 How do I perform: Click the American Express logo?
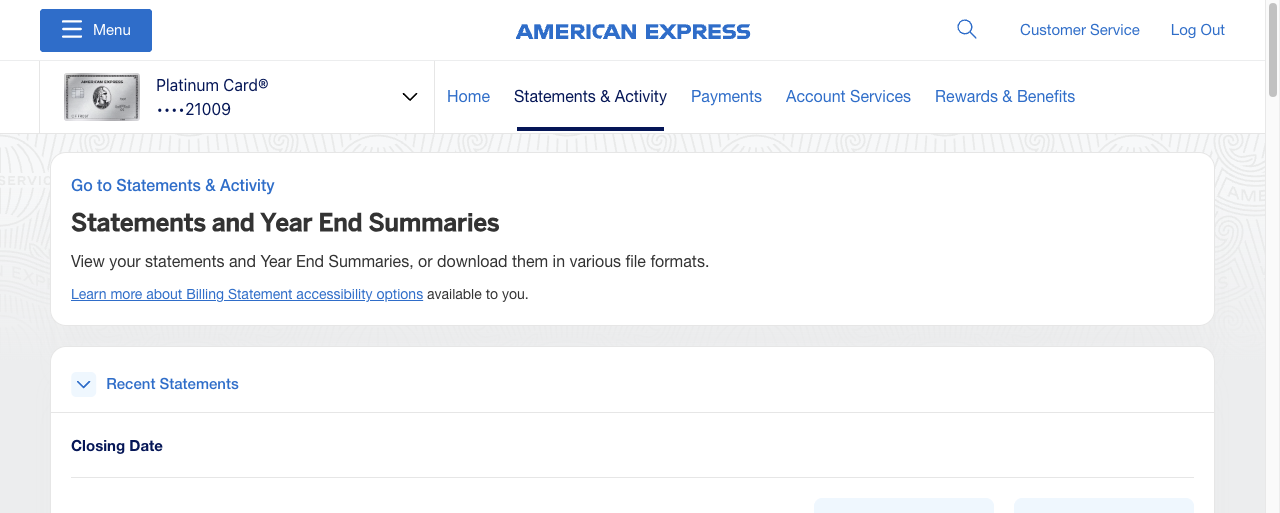(x=633, y=31)
